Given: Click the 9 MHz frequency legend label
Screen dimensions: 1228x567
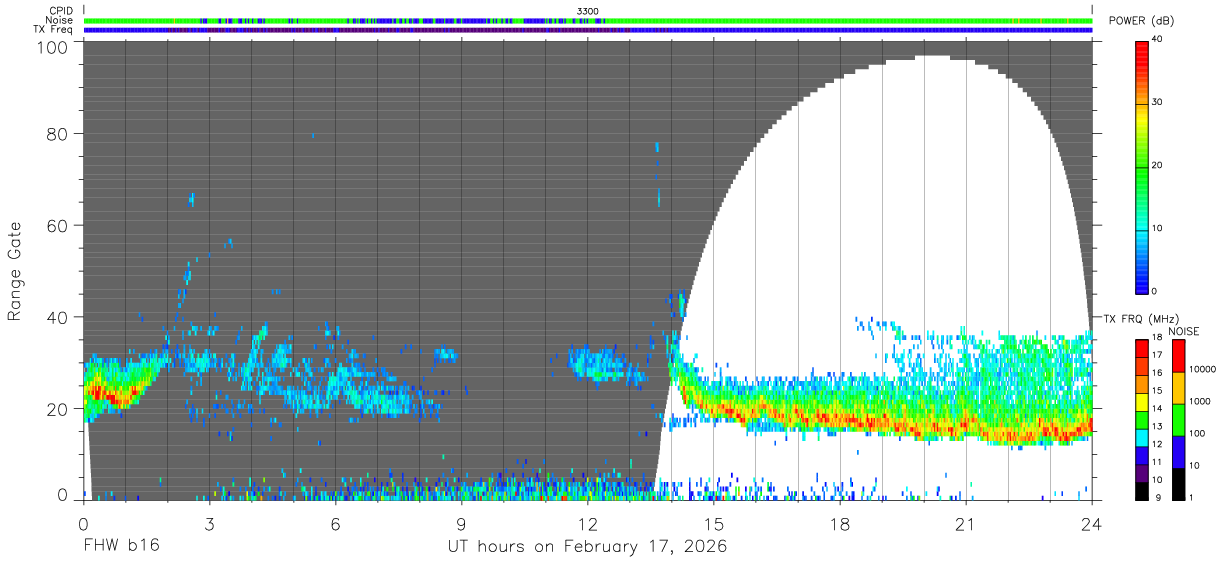Looking at the screenshot, I should tap(1160, 497).
